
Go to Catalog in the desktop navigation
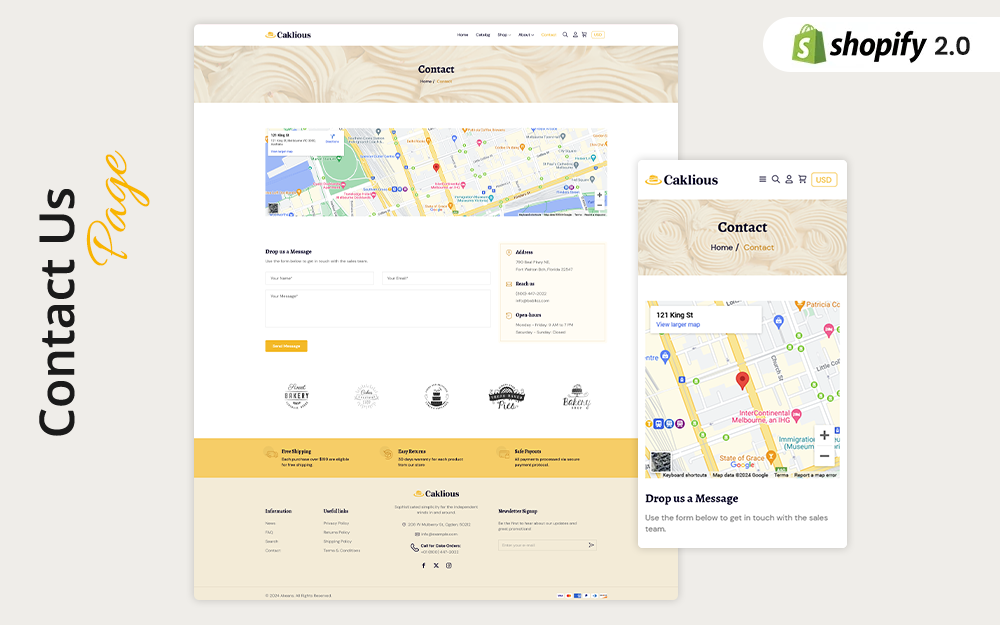tap(483, 35)
